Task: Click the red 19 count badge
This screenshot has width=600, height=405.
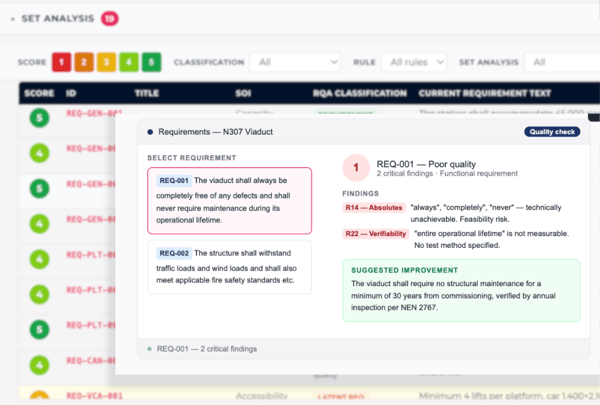Action: tap(109, 18)
